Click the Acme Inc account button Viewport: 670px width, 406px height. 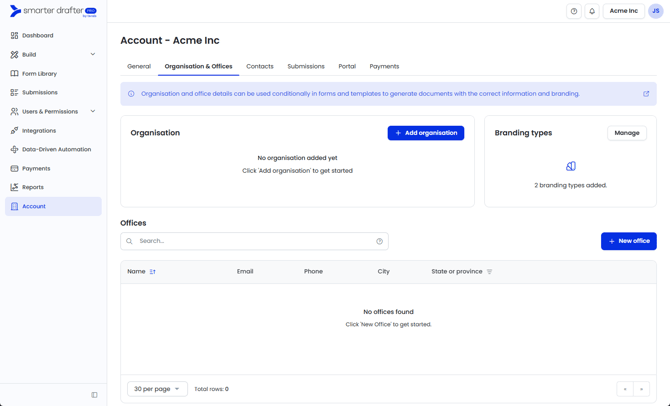(x=623, y=11)
